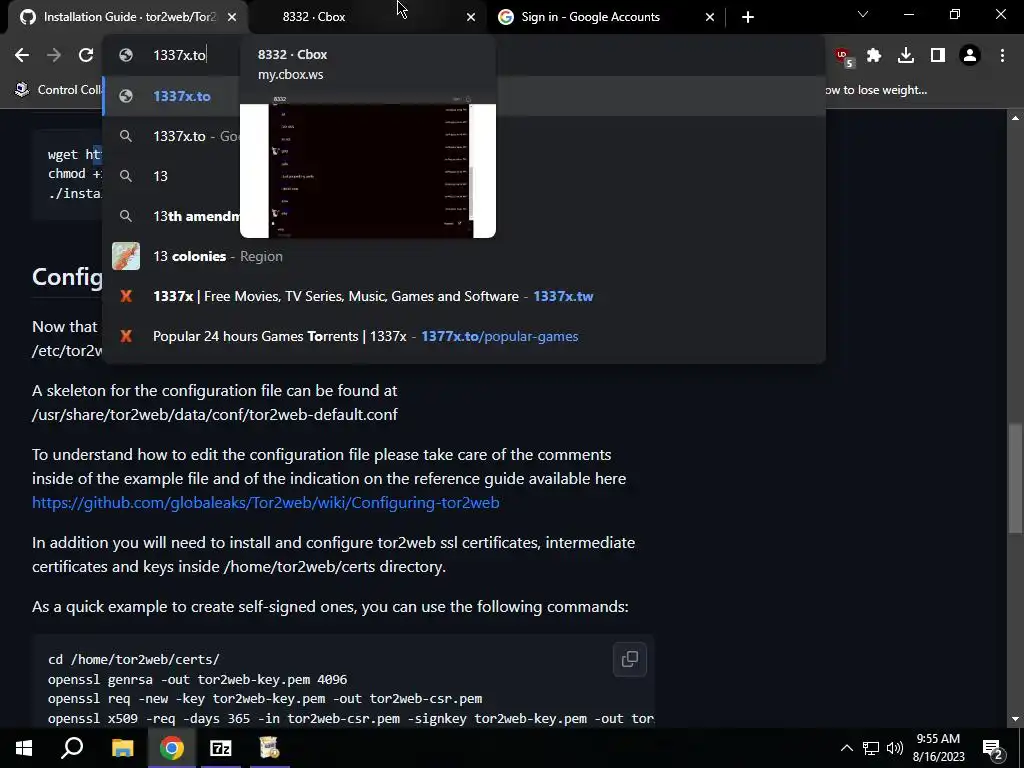Select the 1337x.to Google search suggestion

pos(464,136)
